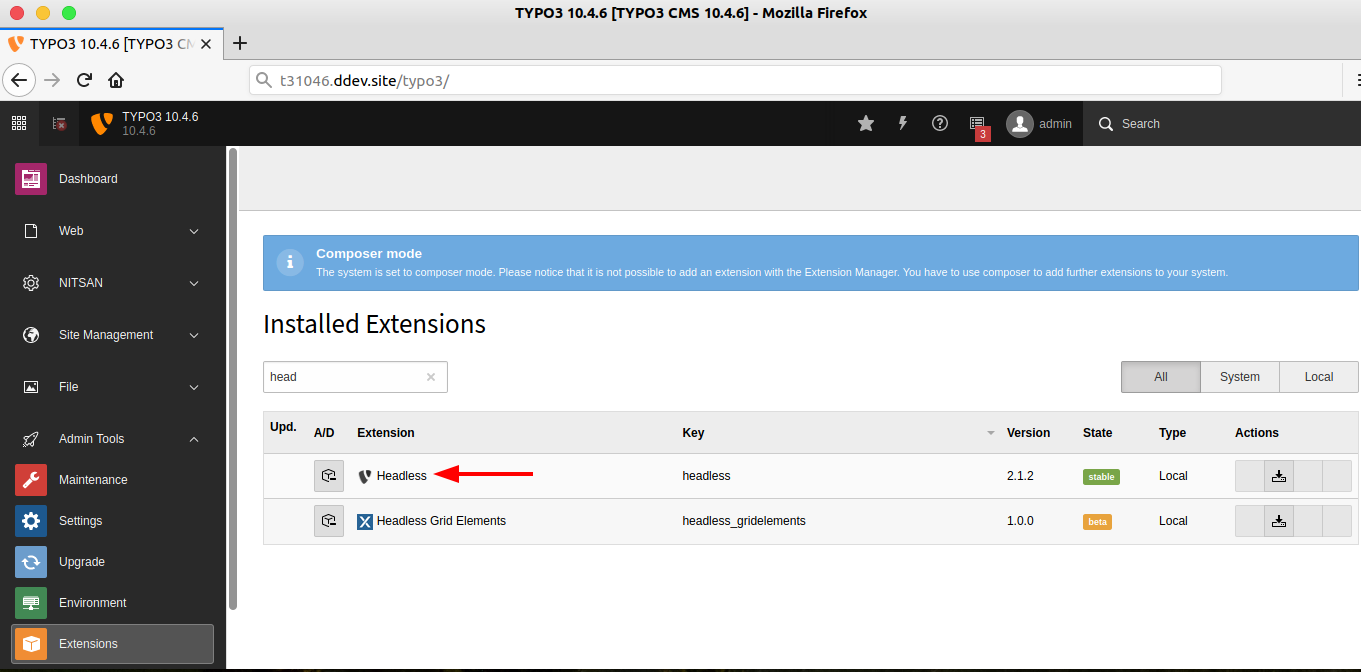The image size is (1361, 672).
Task: Toggle activation state of Headless extension
Action: pyautogui.click(x=329, y=475)
